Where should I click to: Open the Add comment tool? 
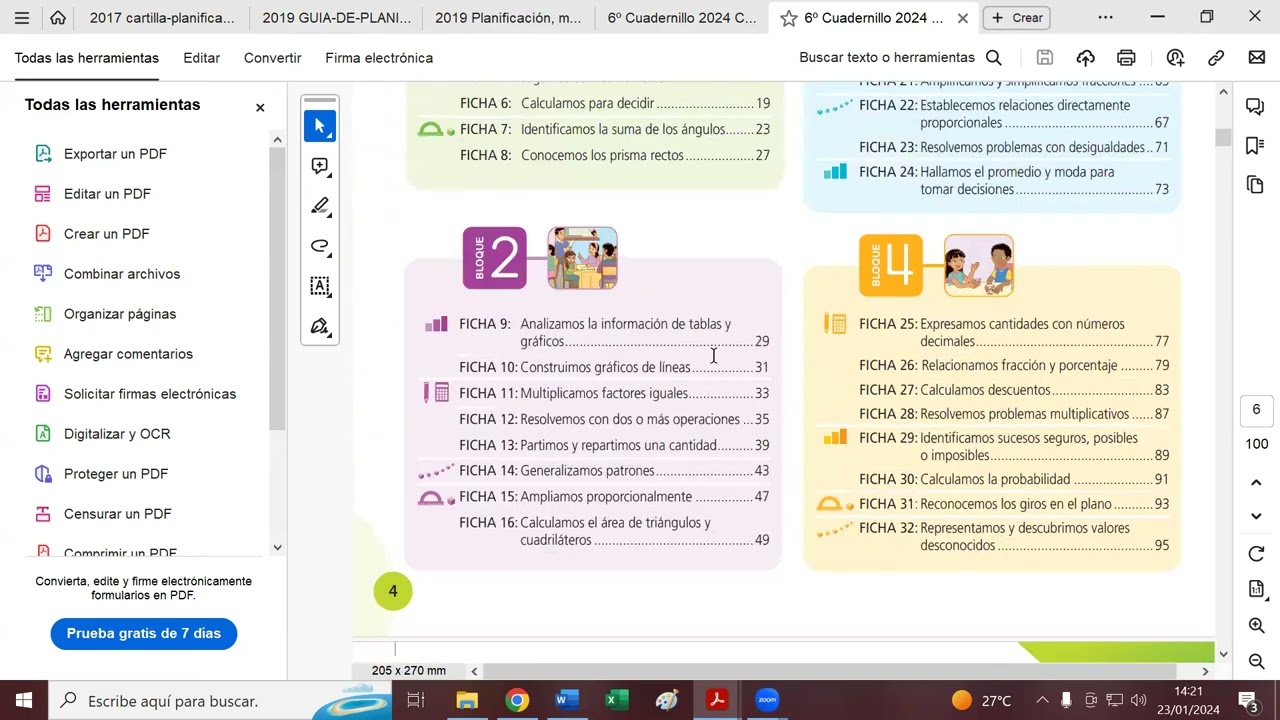point(320,166)
